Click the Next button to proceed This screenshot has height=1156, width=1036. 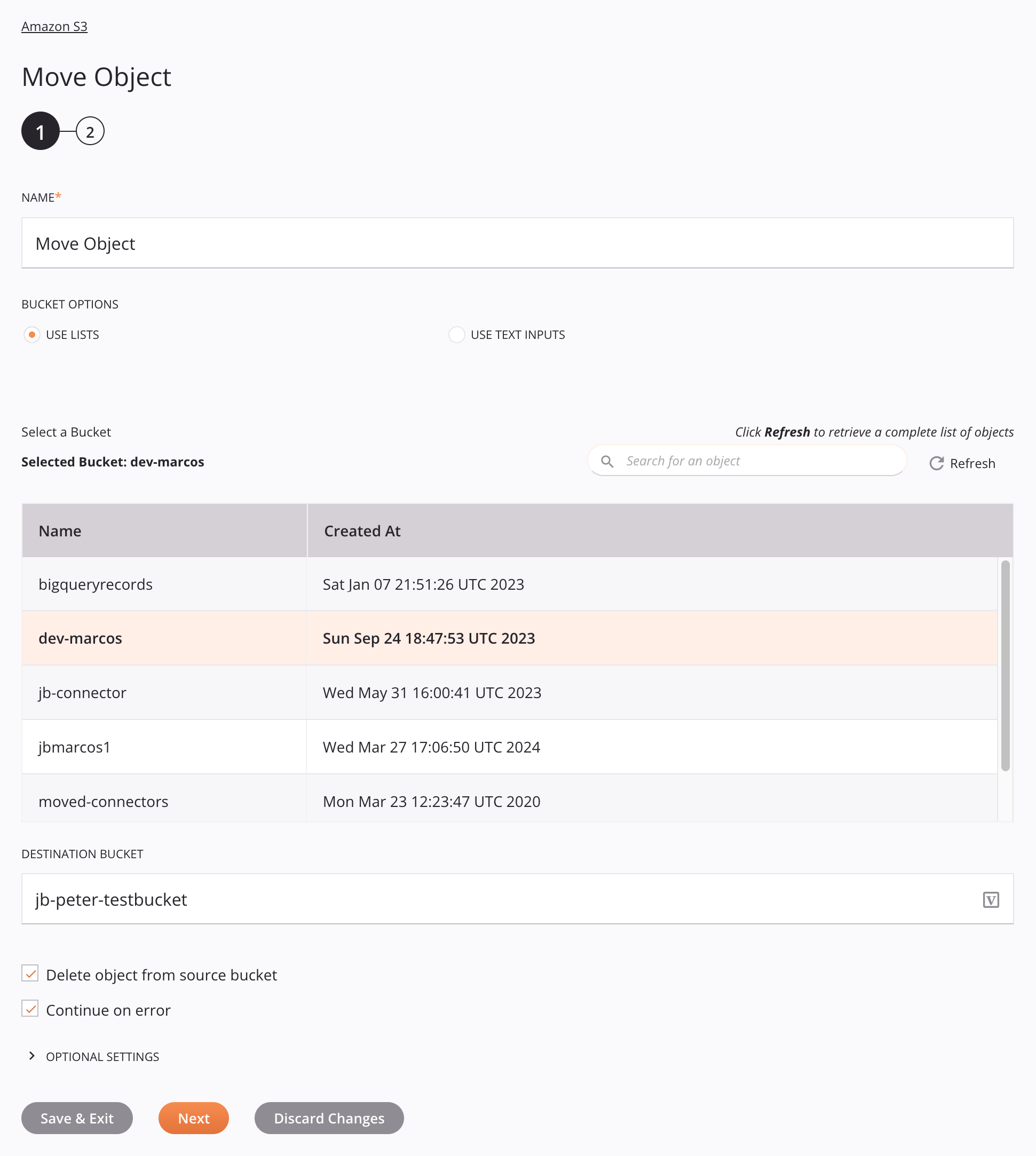point(194,1118)
